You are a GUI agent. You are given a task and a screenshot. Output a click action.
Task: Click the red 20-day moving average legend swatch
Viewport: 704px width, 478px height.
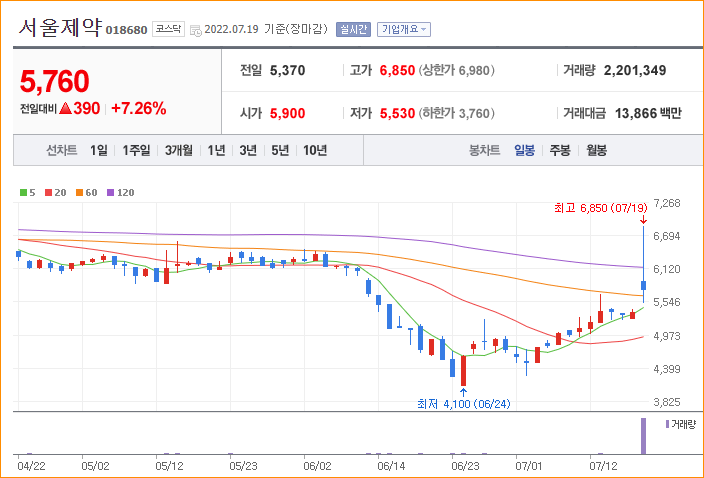[48, 193]
